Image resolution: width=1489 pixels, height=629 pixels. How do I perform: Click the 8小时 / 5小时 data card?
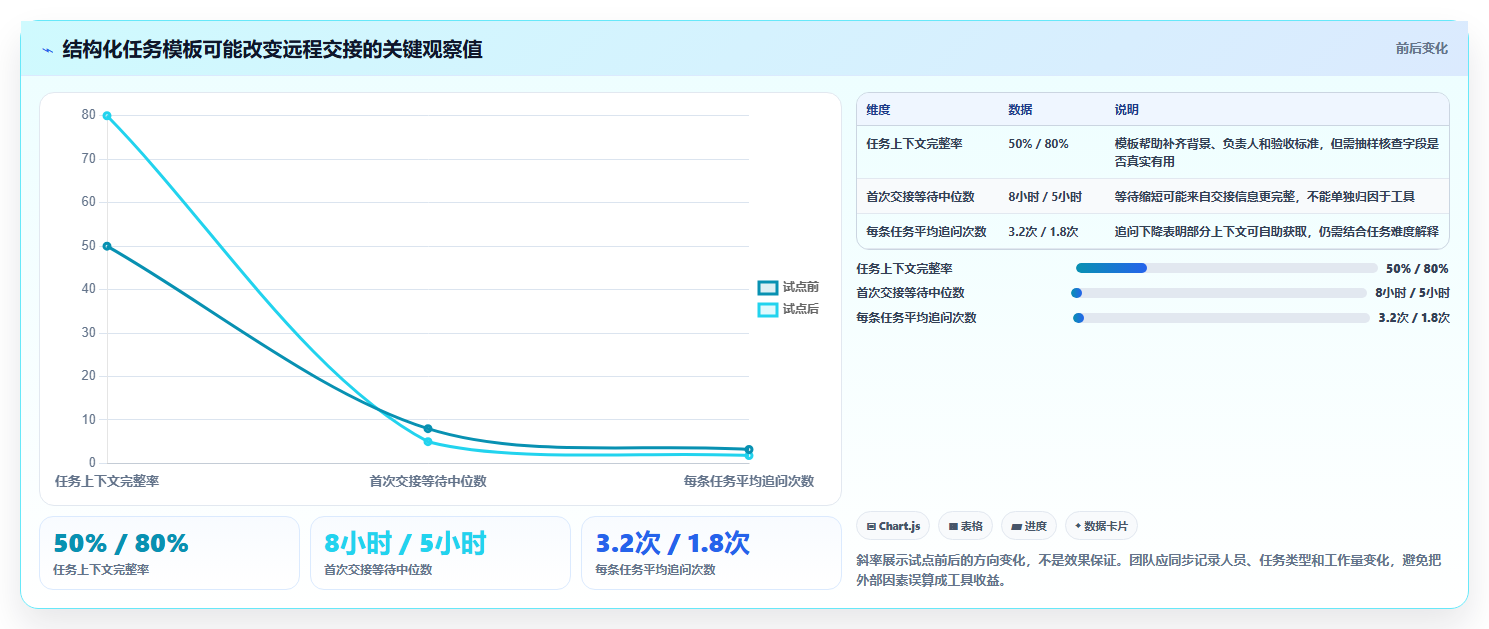pyautogui.click(x=440, y=553)
